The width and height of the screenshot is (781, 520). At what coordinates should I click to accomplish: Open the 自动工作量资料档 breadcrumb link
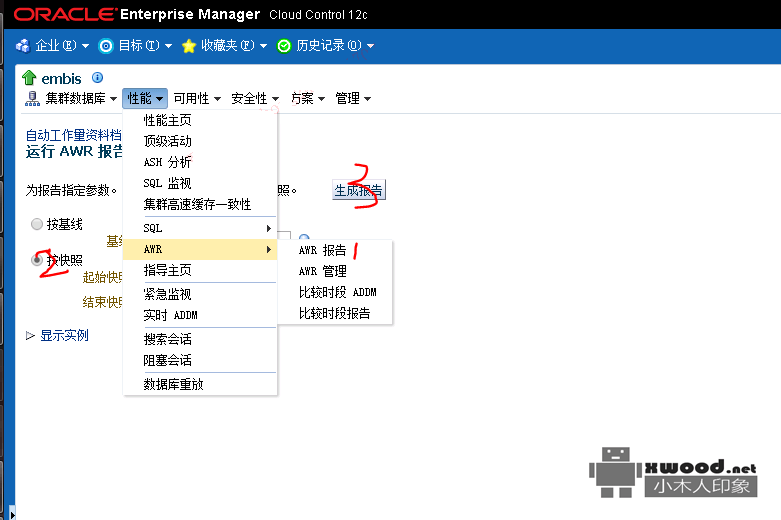pos(74,135)
